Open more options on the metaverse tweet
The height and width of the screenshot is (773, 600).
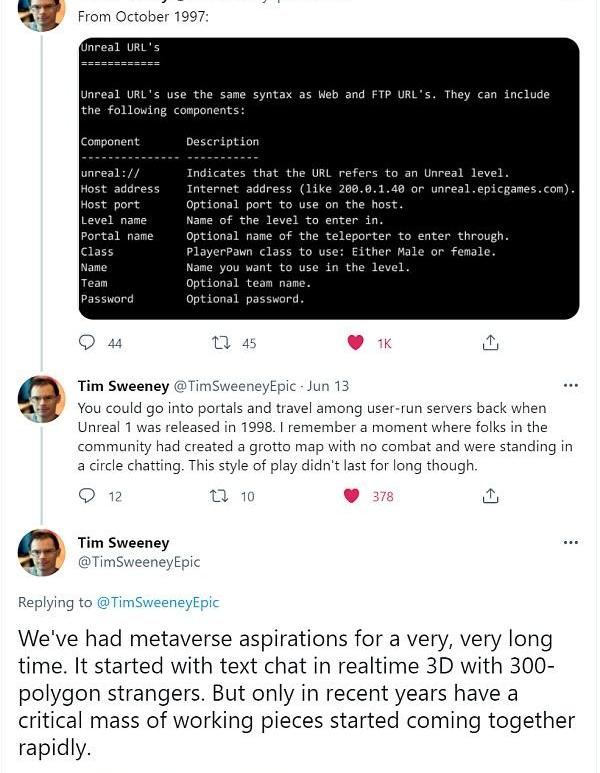coord(571,543)
